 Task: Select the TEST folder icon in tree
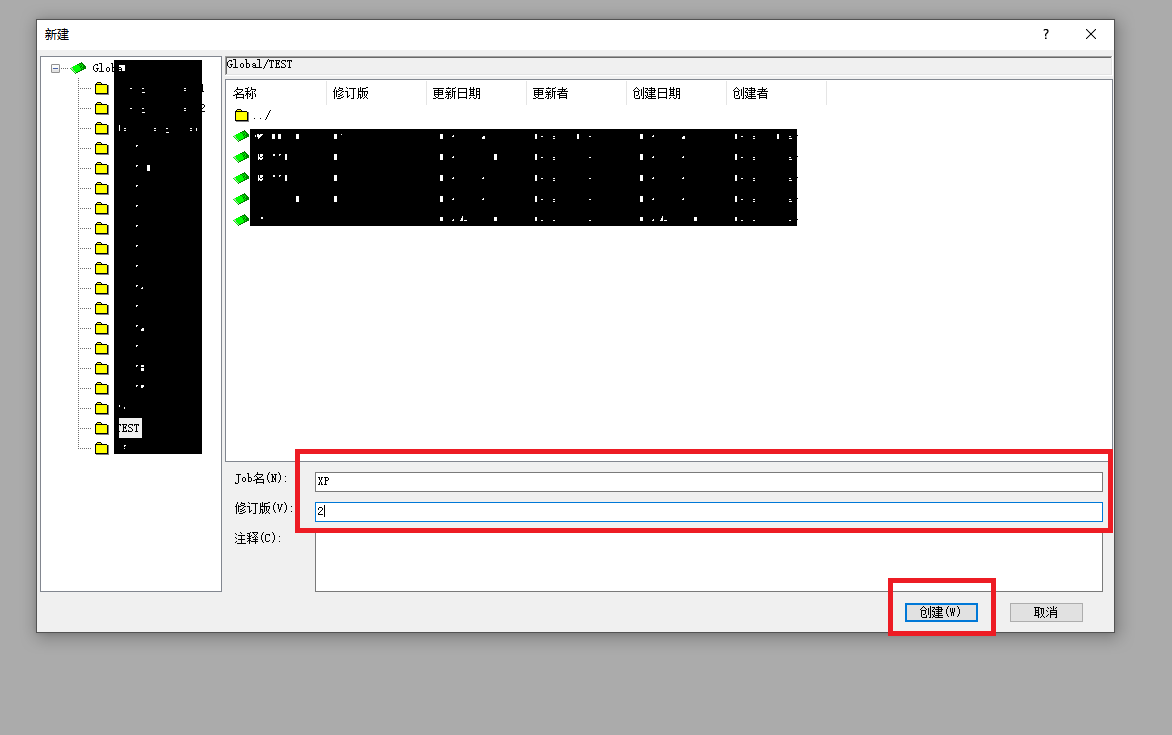(x=101, y=428)
